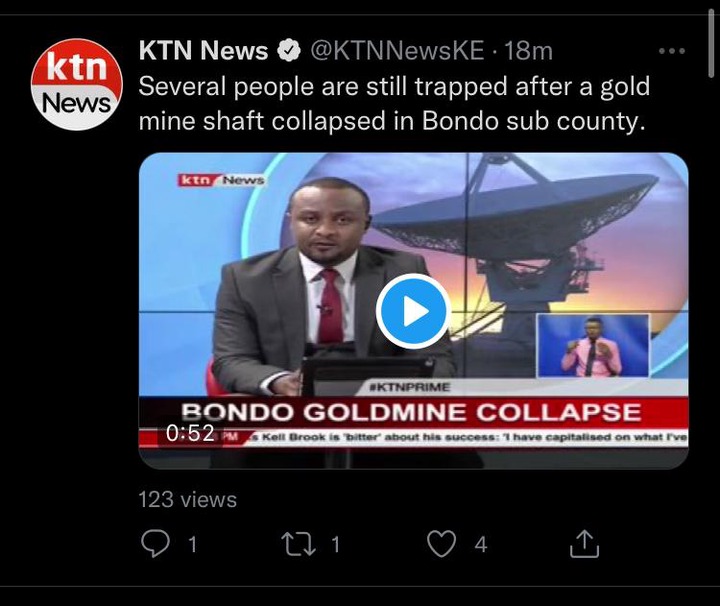Image resolution: width=720 pixels, height=606 pixels.
Task: Click the sign language interpreter inset
Action: pos(592,346)
